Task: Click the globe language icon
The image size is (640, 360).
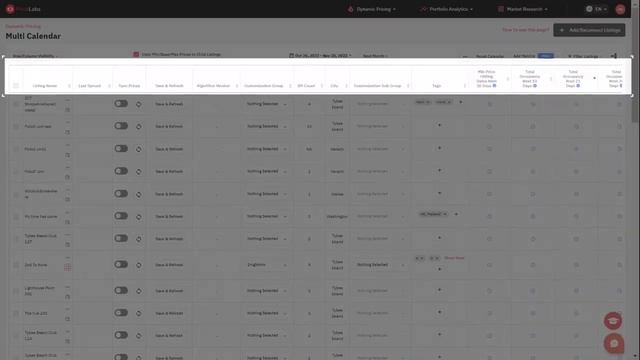Action: coord(589,9)
